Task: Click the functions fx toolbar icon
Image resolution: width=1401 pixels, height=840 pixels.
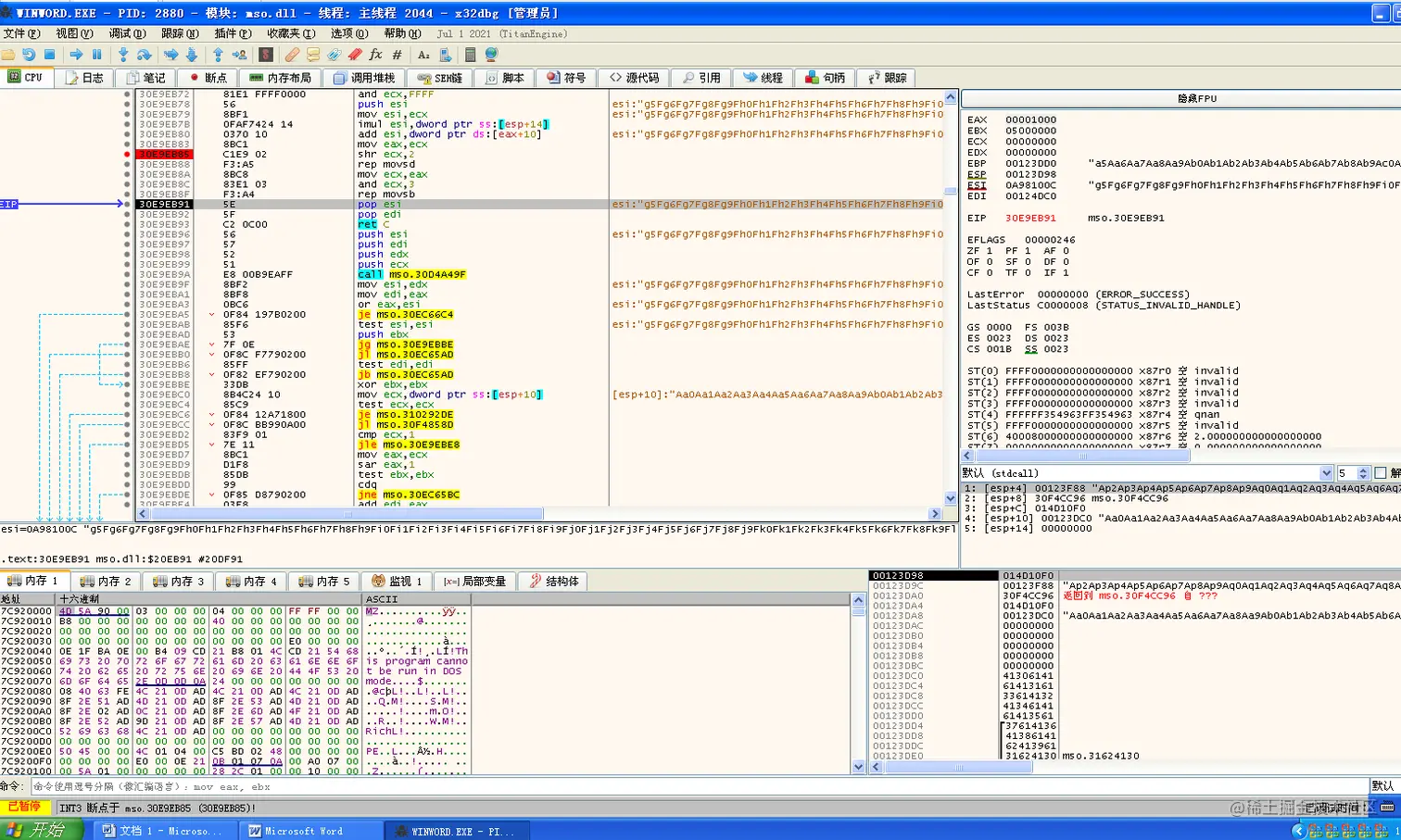Action: tap(375, 55)
